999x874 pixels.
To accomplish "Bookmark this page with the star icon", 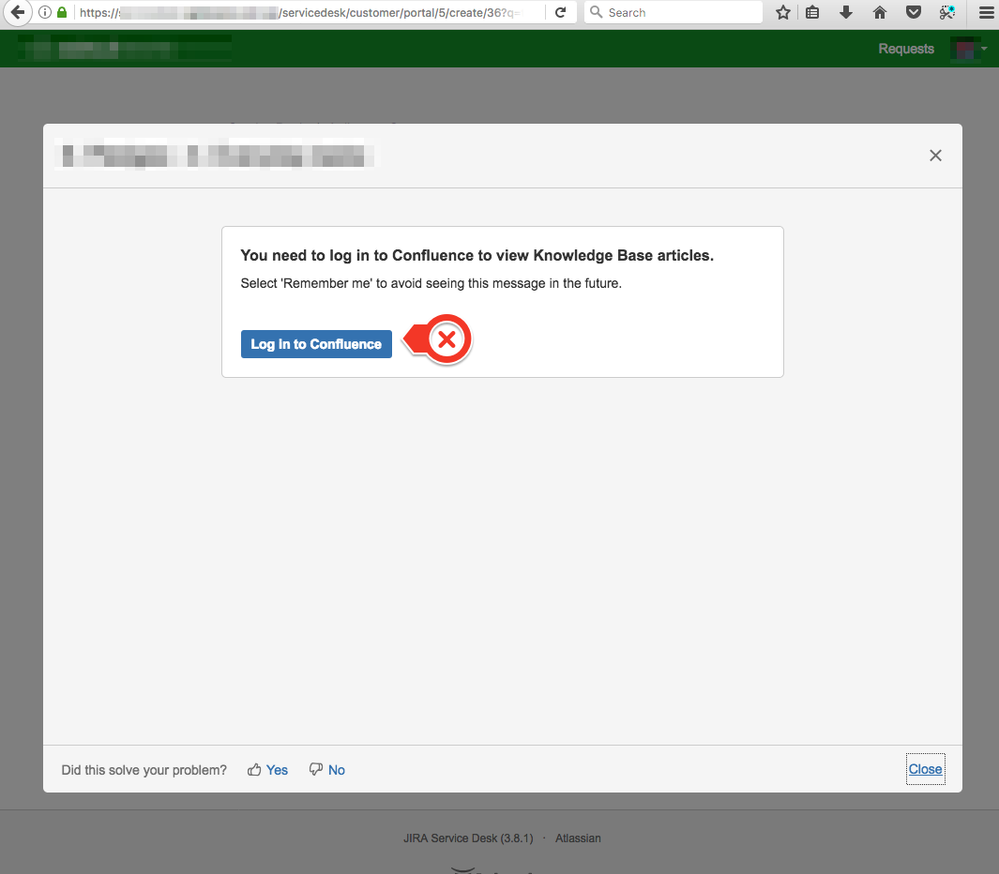I will coord(783,12).
